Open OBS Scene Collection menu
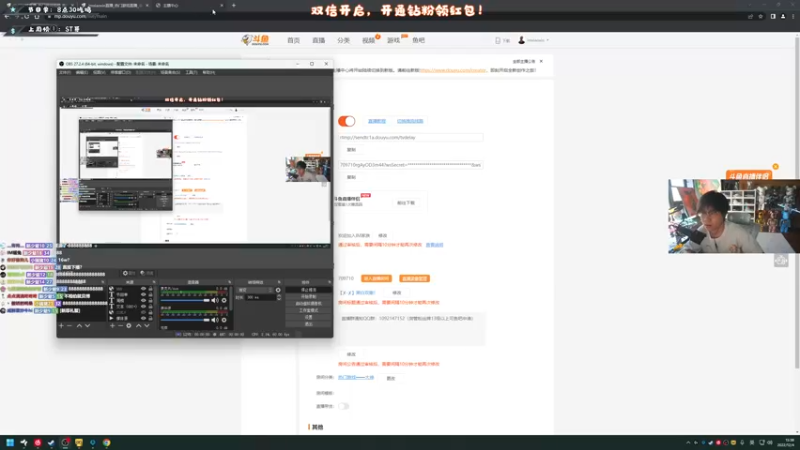The height and width of the screenshot is (450, 800). click(x=170, y=72)
